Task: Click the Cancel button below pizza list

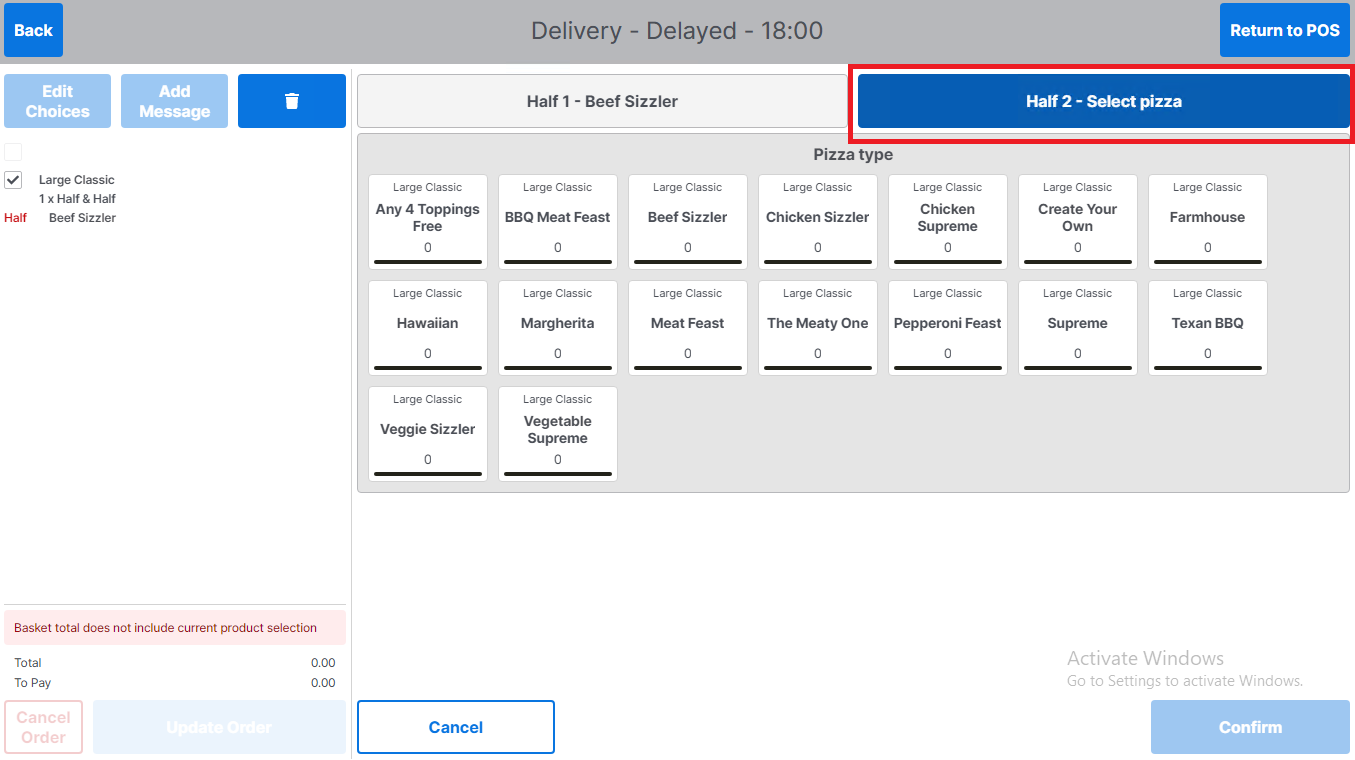Action: (455, 727)
